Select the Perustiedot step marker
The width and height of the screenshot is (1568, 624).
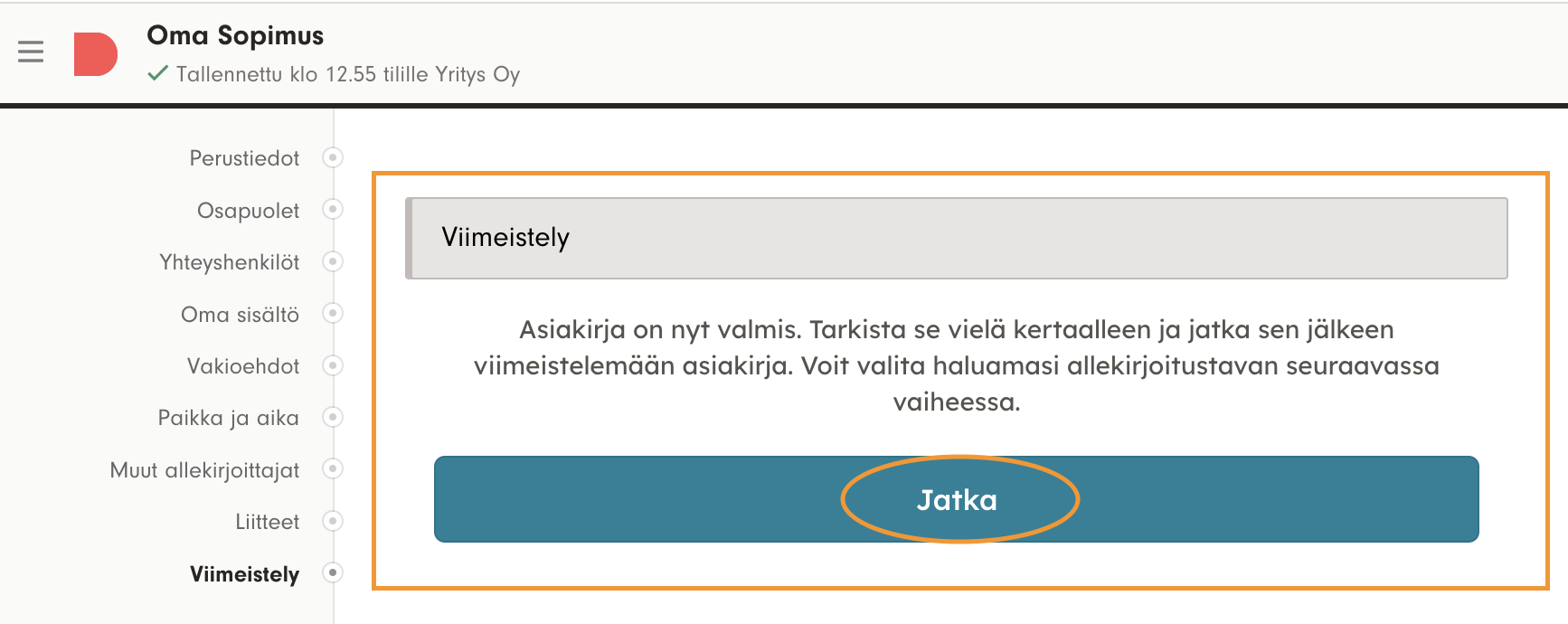coord(333,157)
